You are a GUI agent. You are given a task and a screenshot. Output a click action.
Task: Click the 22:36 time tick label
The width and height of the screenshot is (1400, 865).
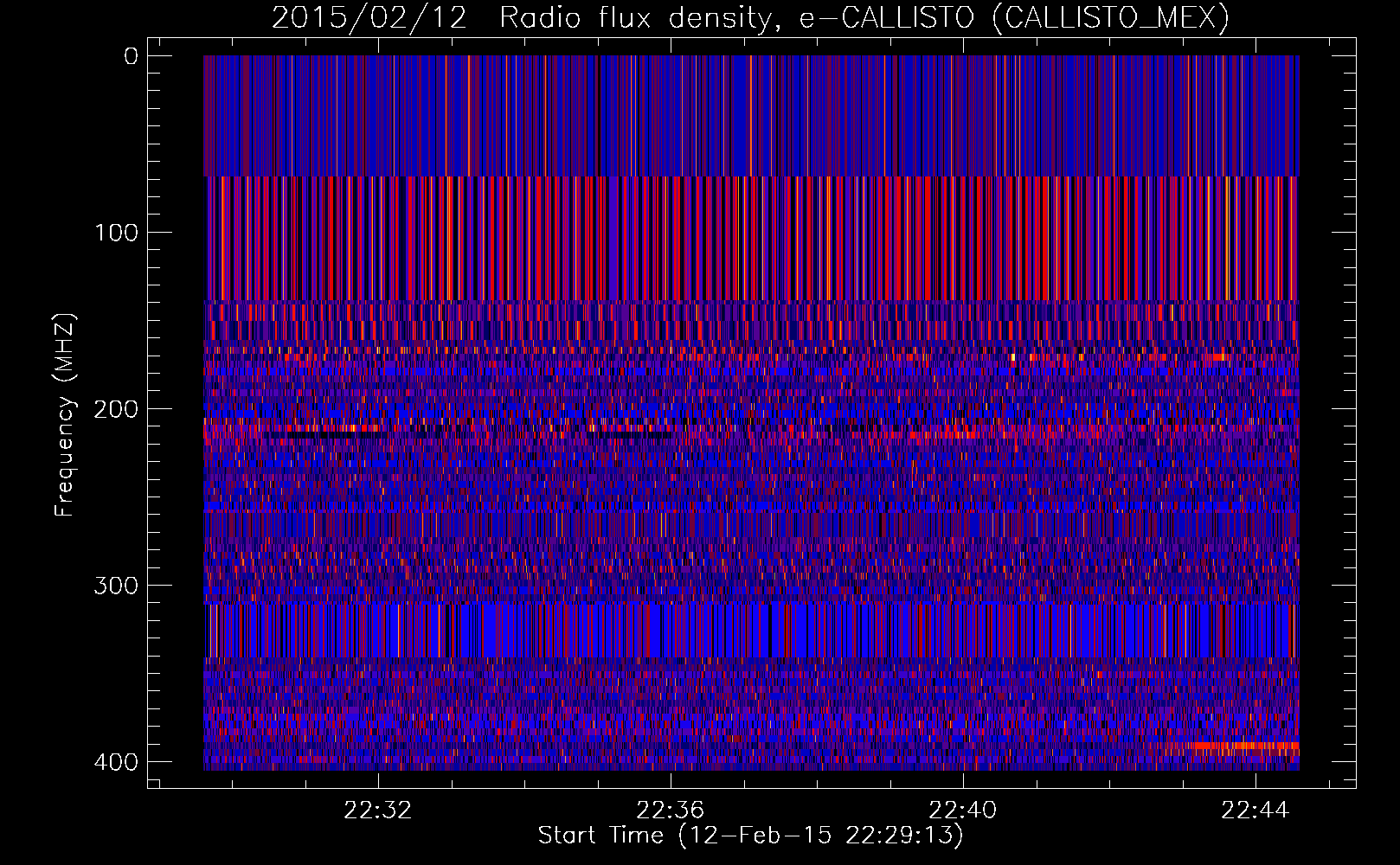(670, 811)
